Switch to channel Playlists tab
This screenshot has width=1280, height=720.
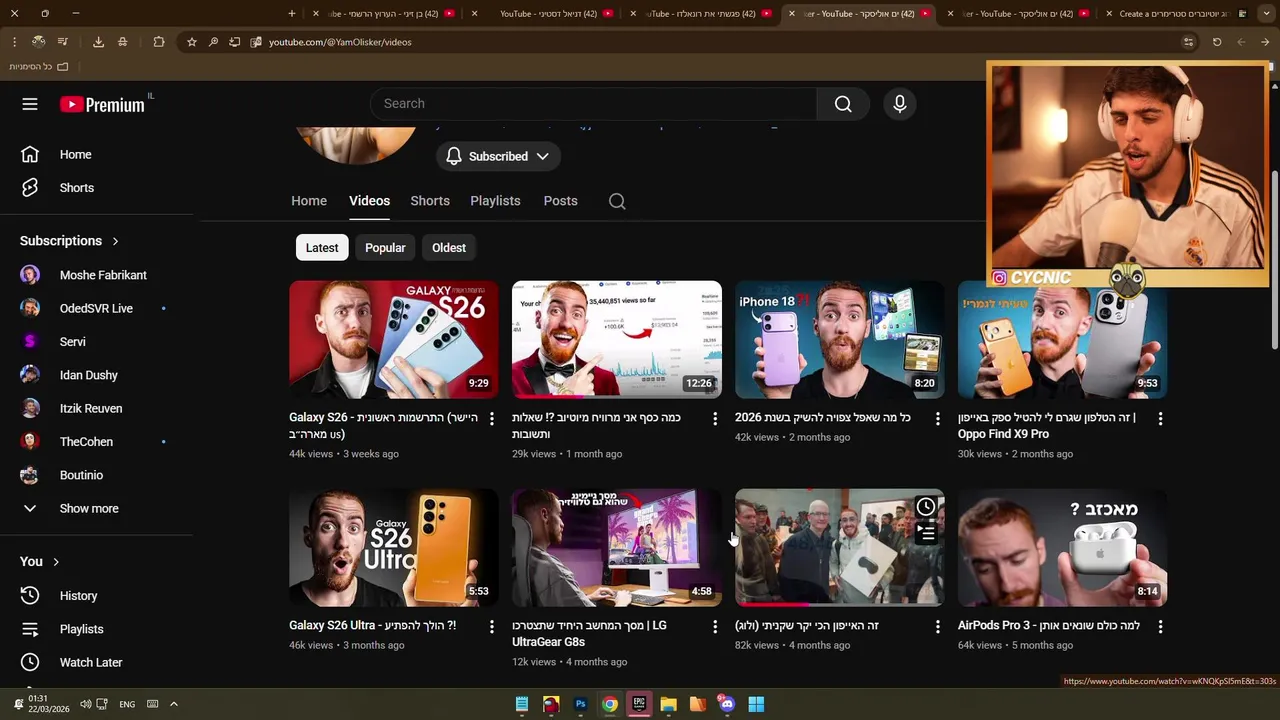pos(495,201)
